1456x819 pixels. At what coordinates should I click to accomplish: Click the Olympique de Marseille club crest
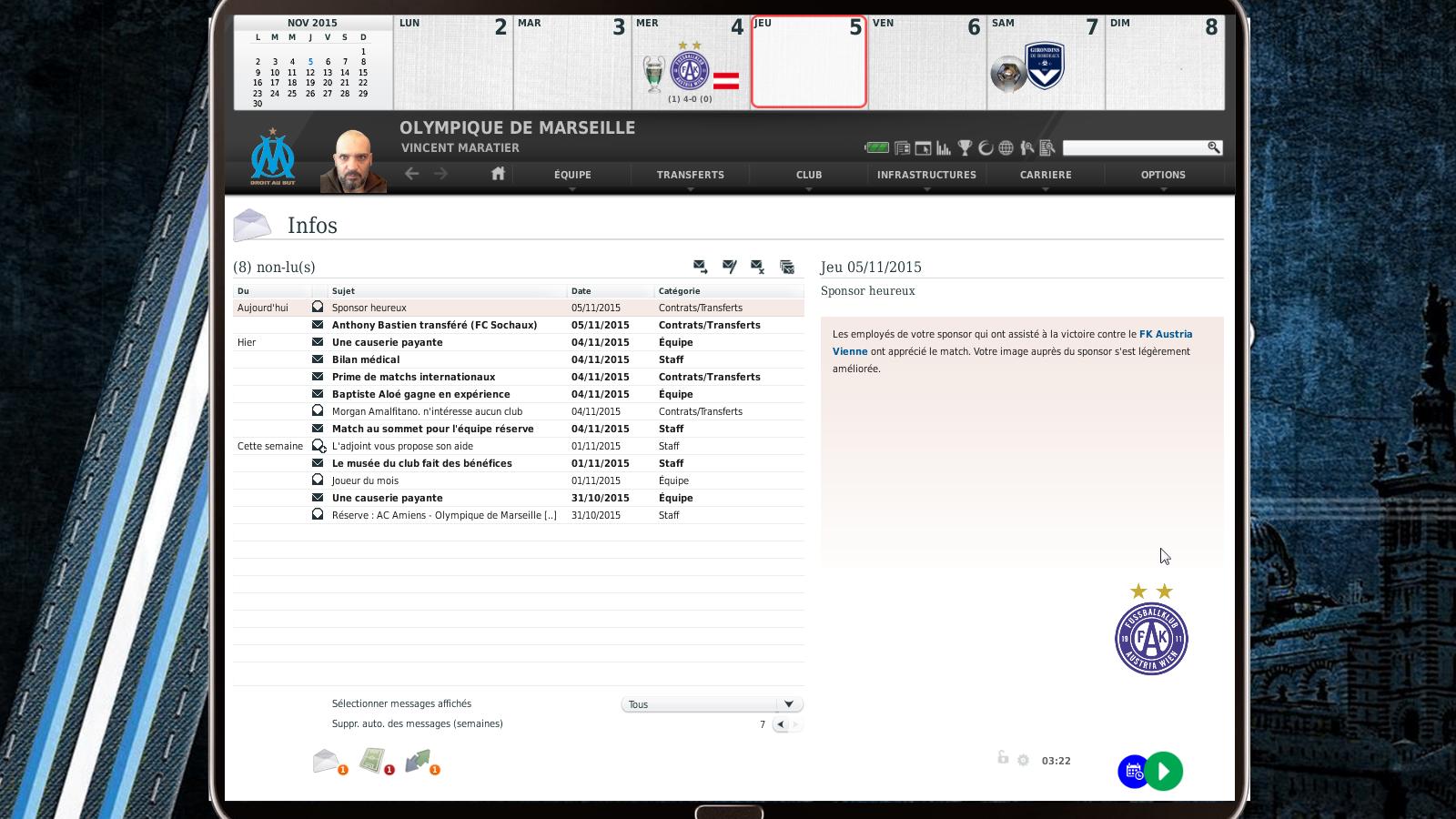[273, 157]
